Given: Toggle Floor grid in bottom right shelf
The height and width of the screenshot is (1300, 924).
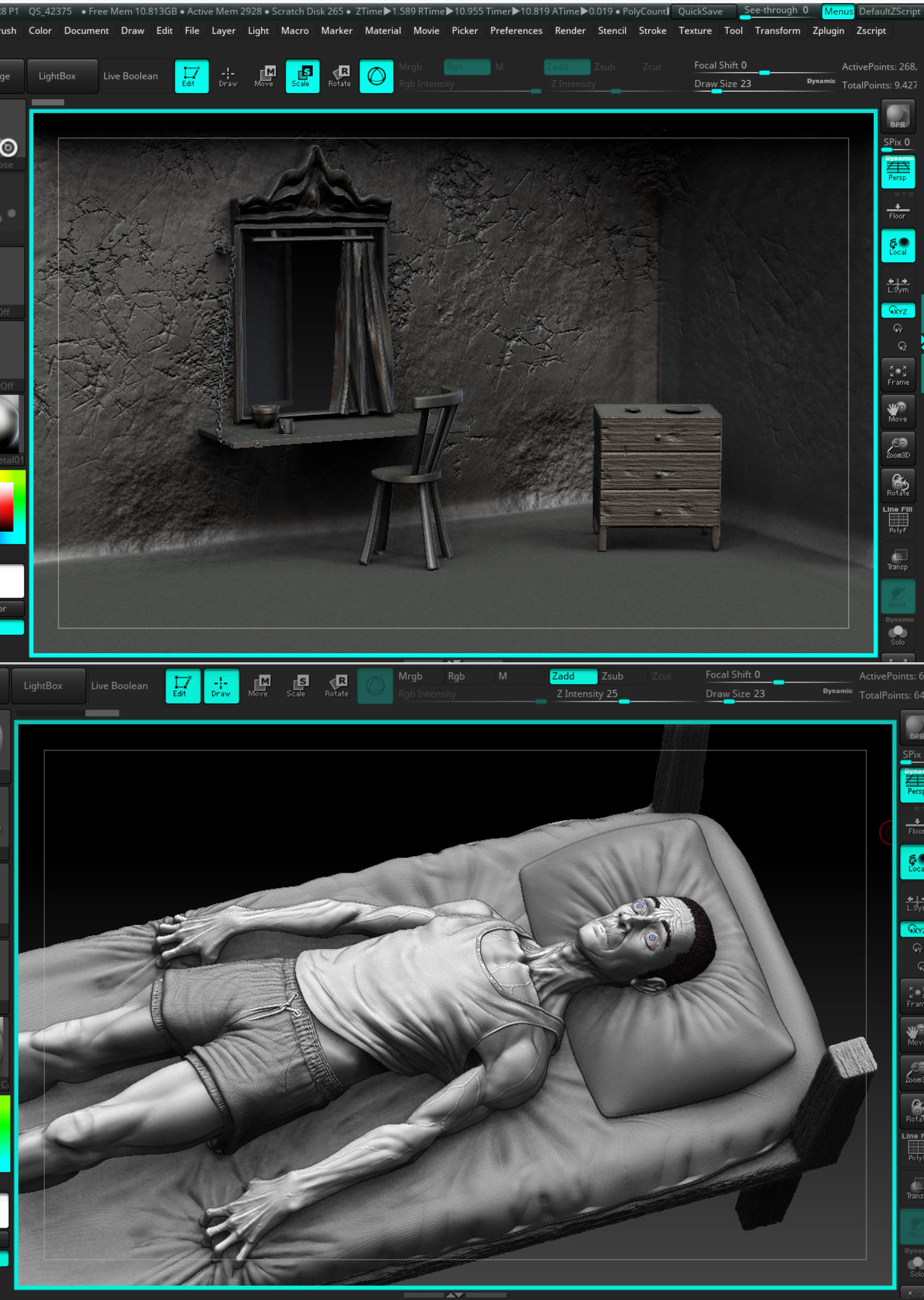Looking at the screenshot, I should coord(914,825).
